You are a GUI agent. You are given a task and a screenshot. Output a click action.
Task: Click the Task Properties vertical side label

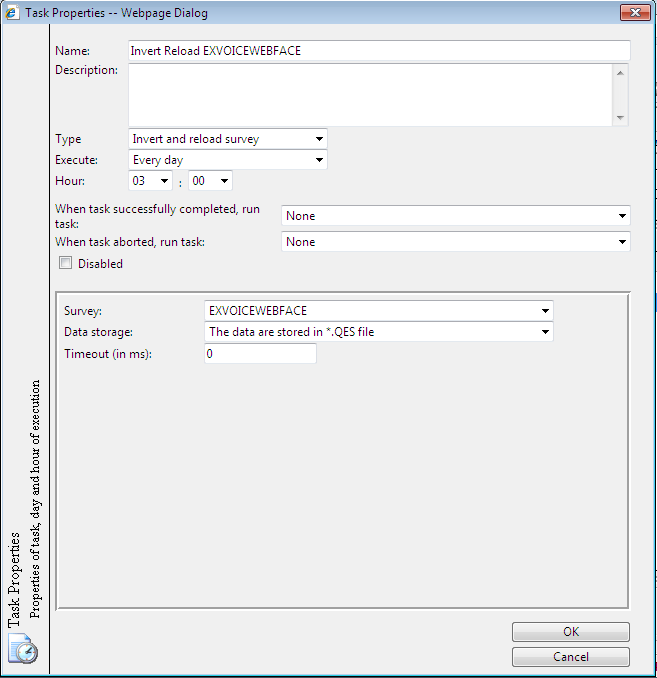(14, 580)
